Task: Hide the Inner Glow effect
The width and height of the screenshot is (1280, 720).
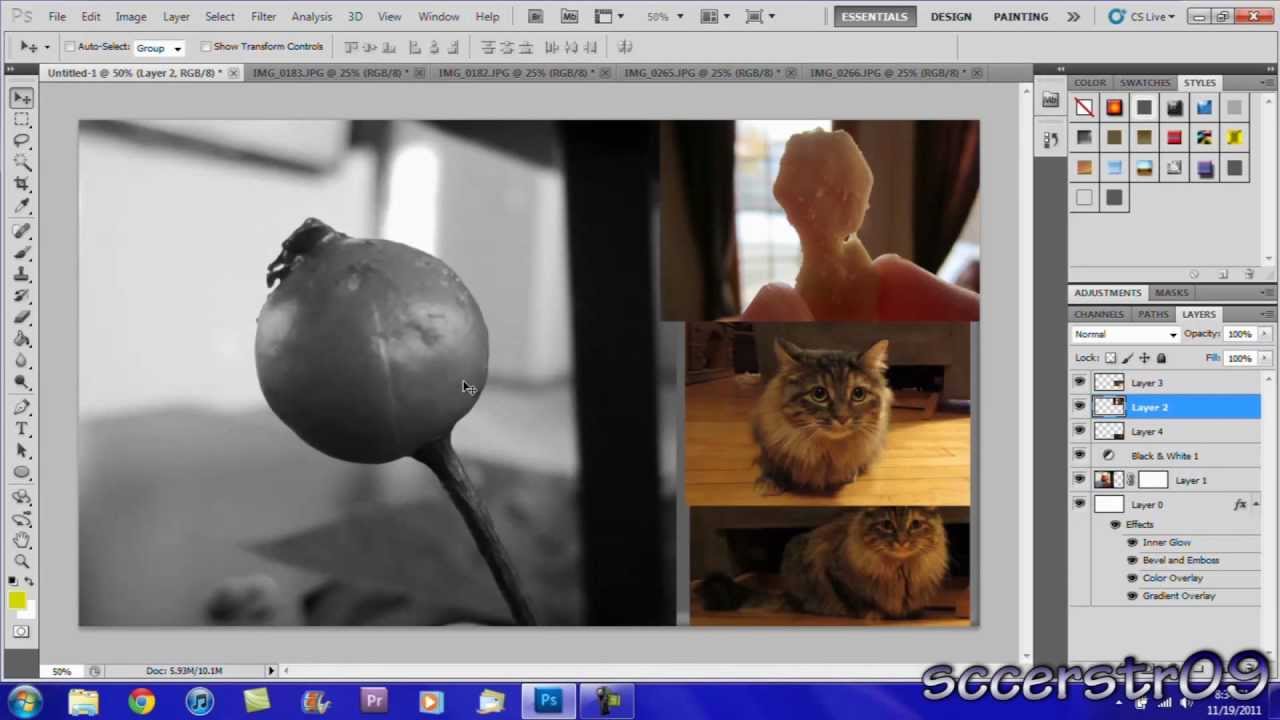Action: click(x=1132, y=542)
